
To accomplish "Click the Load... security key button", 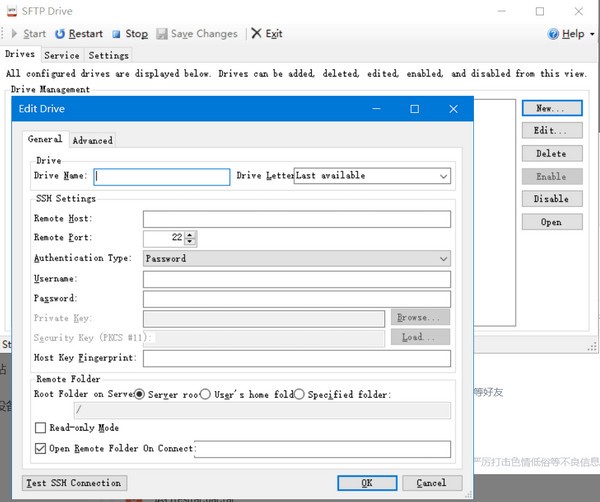I will tap(420, 337).
